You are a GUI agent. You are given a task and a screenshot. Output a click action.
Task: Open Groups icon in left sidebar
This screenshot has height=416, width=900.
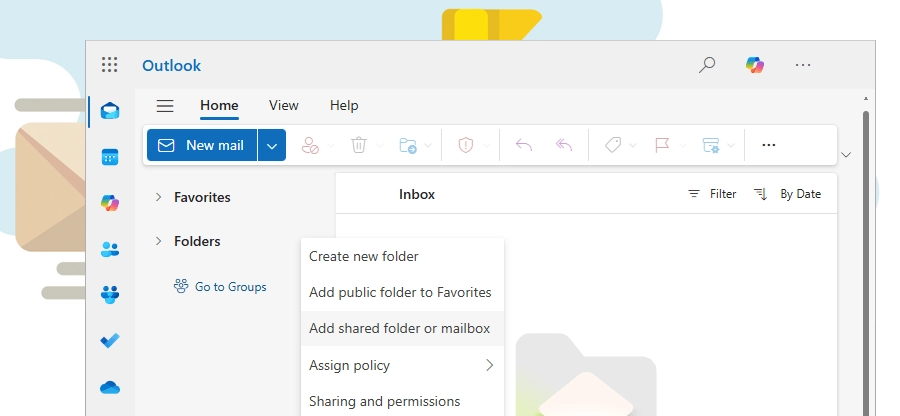tap(110, 295)
